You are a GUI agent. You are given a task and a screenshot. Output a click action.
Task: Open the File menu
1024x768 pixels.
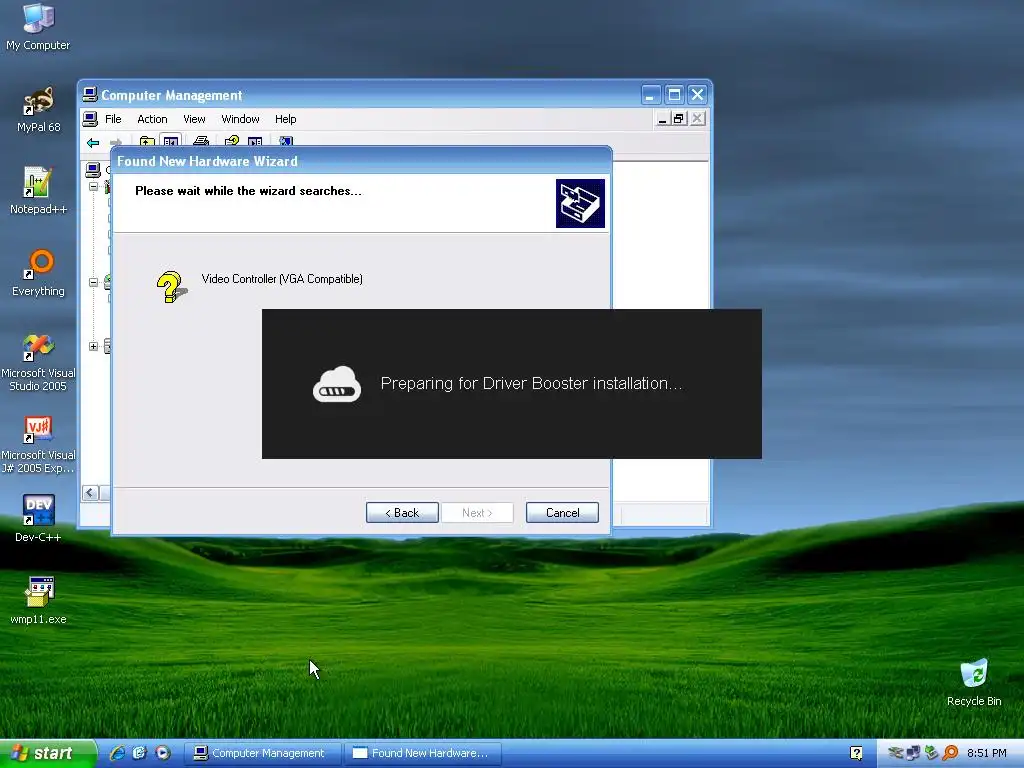click(113, 119)
